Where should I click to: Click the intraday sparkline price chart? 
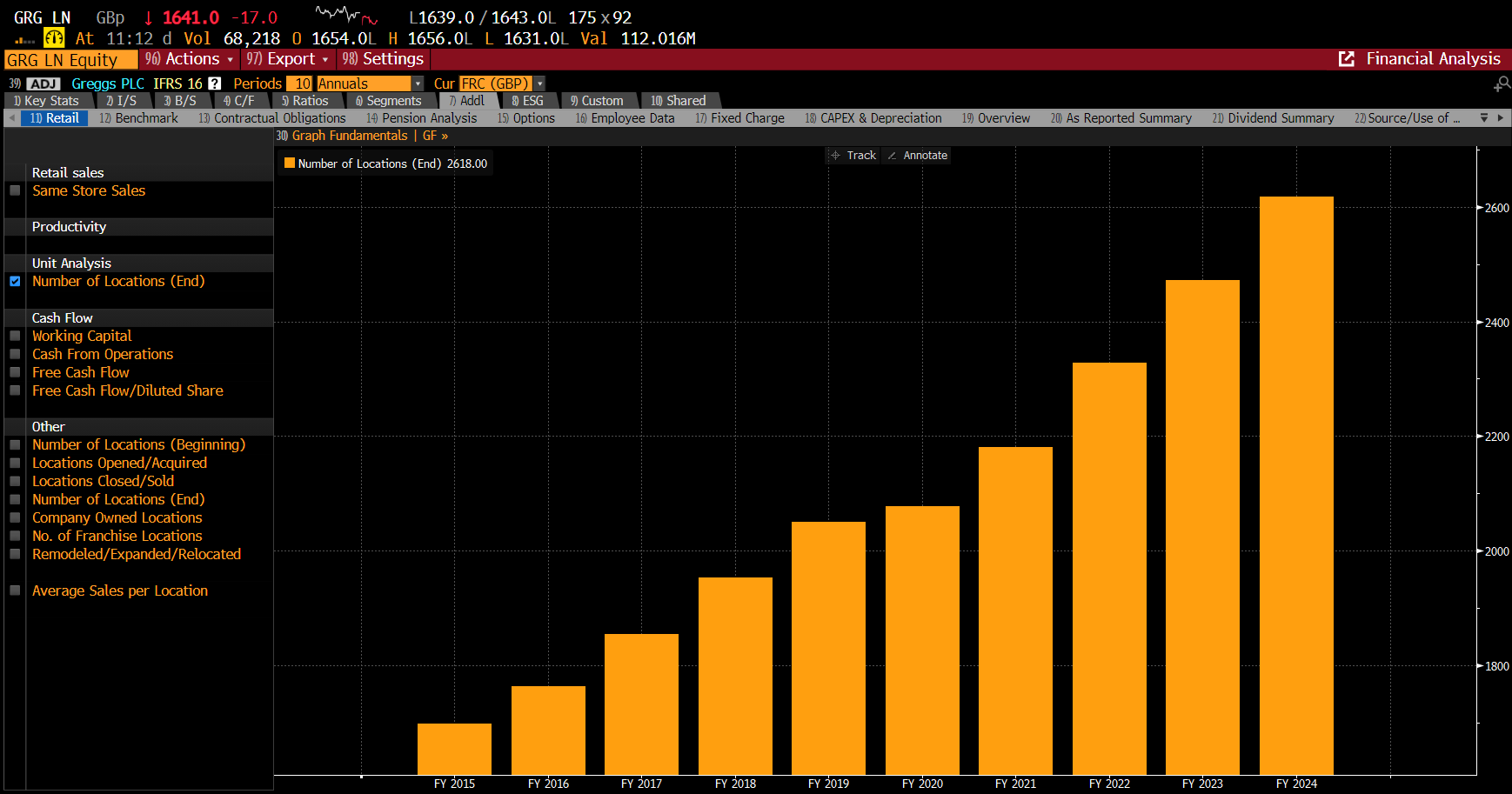click(x=346, y=15)
